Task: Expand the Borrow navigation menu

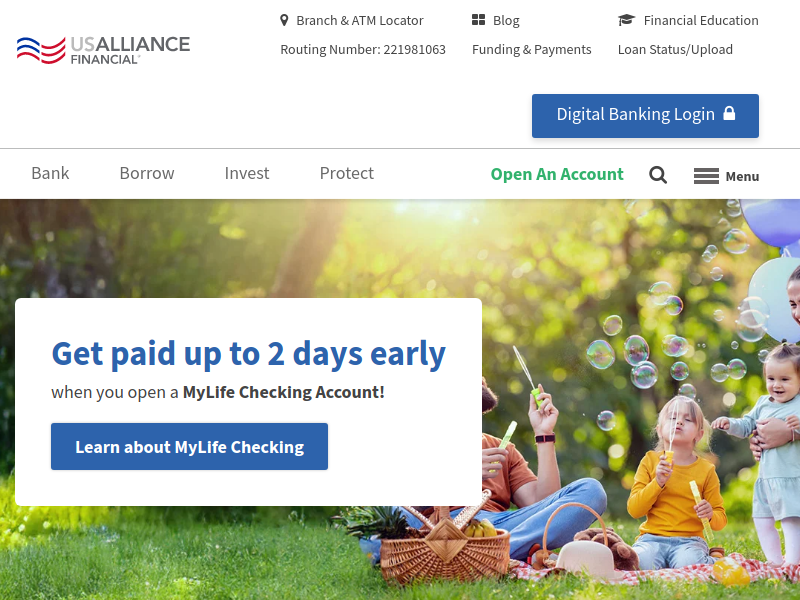Action: click(x=147, y=173)
